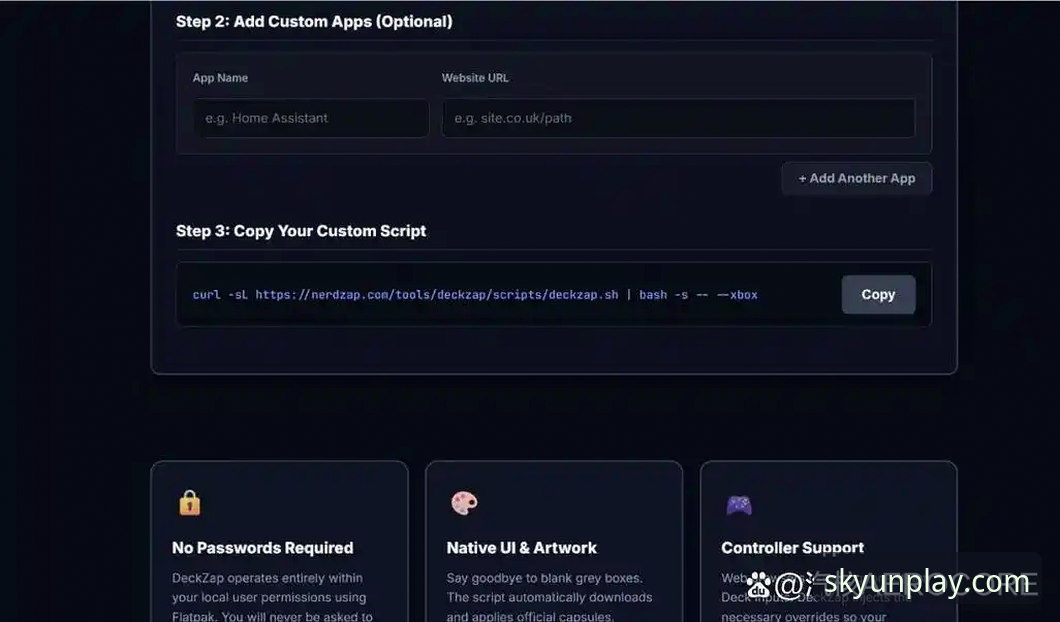
Task: Copy the custom script with Copy button
Action: pos(878,294)
